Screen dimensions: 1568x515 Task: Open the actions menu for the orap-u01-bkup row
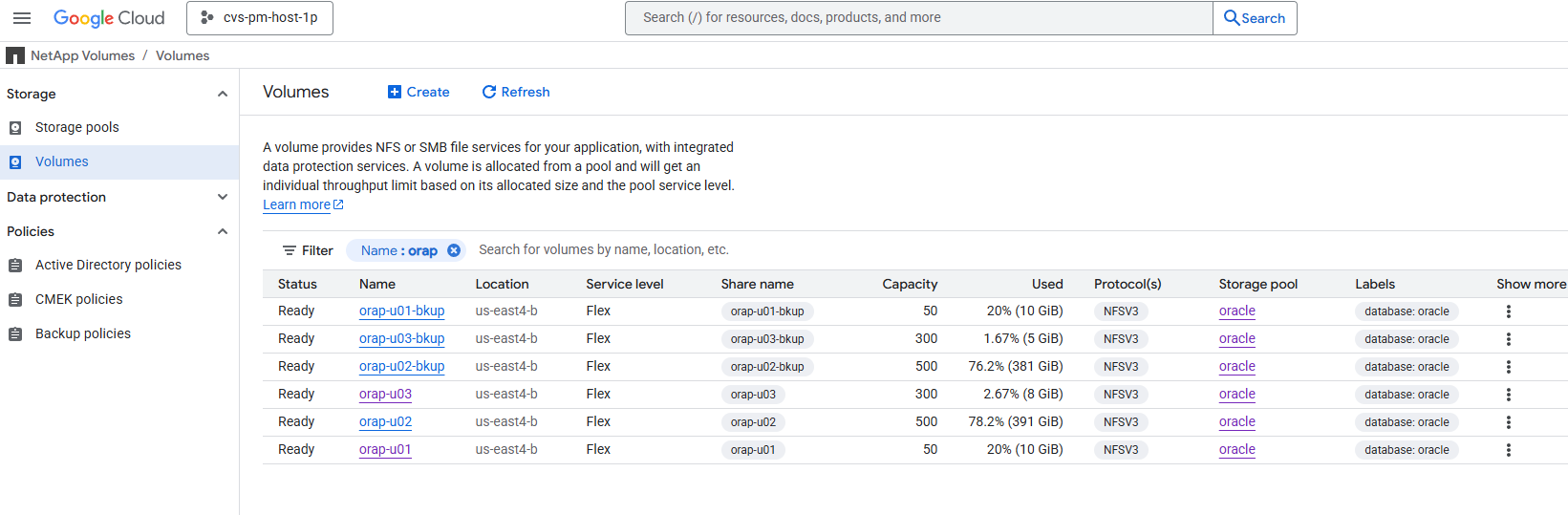[1508, 311]
